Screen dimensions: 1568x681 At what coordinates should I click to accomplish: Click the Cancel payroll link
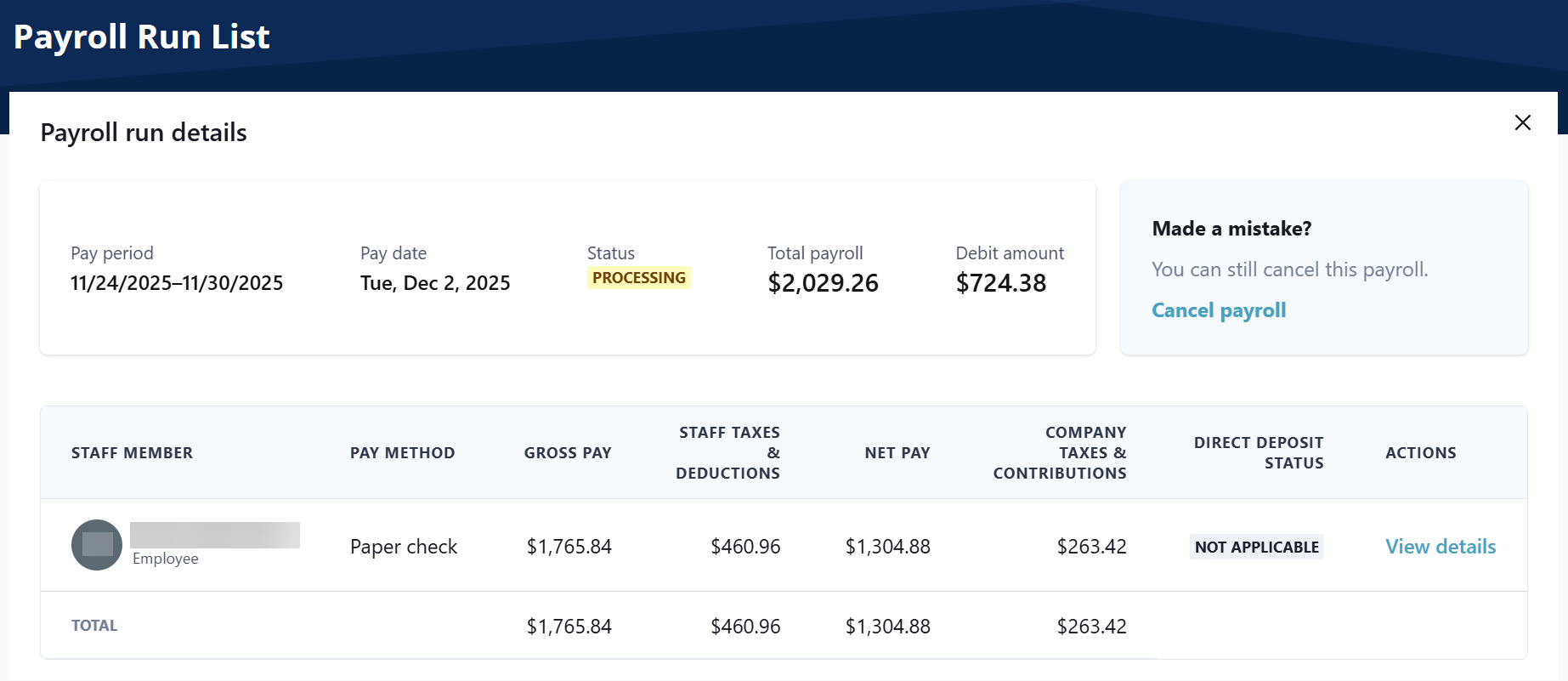pyautogui.click(x=1218, y=310)
